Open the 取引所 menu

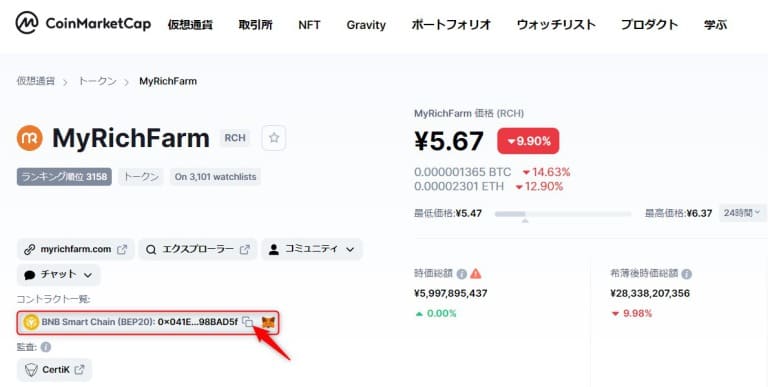click(255, 24)
